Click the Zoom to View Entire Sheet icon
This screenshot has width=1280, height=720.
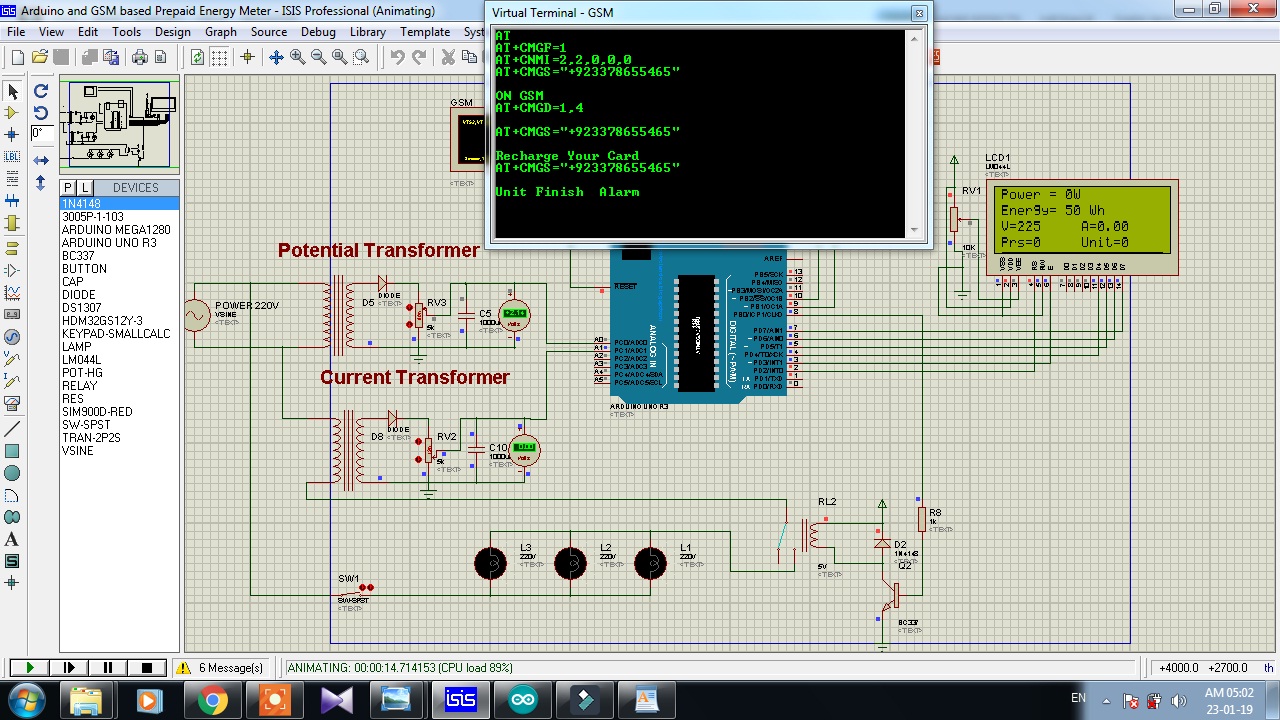tap(339, 57)
